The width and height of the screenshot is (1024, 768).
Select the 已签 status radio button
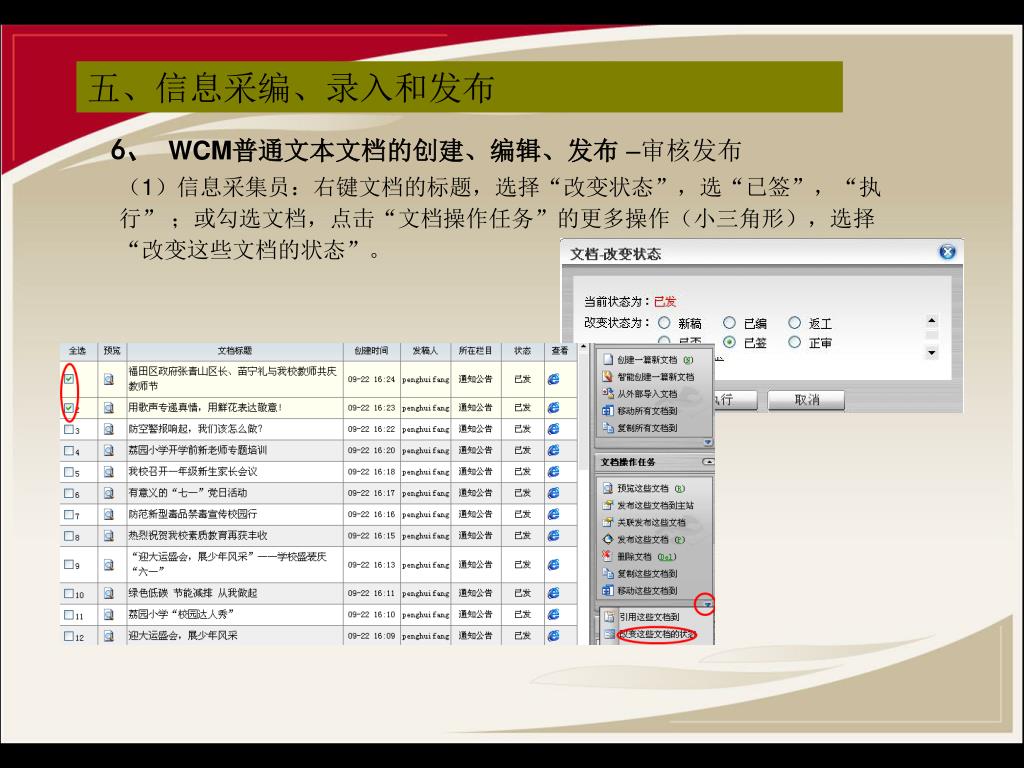tap(729, 342)
